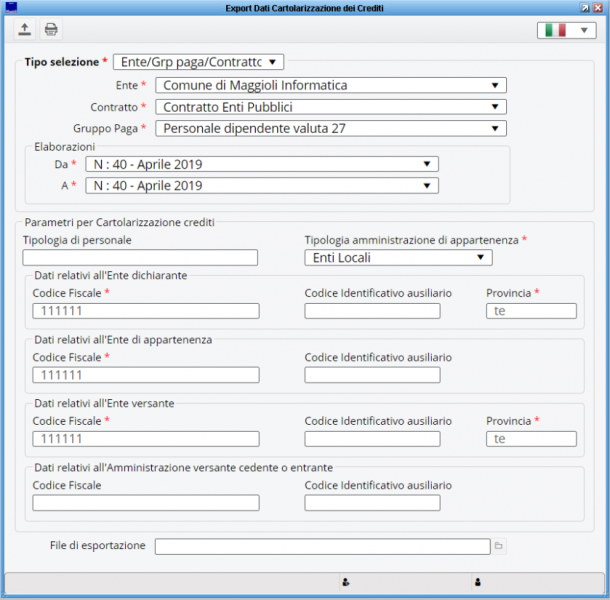The image size is (610, 600).
Task: Click Ente versante Provincia field
Action: point(531,439)
